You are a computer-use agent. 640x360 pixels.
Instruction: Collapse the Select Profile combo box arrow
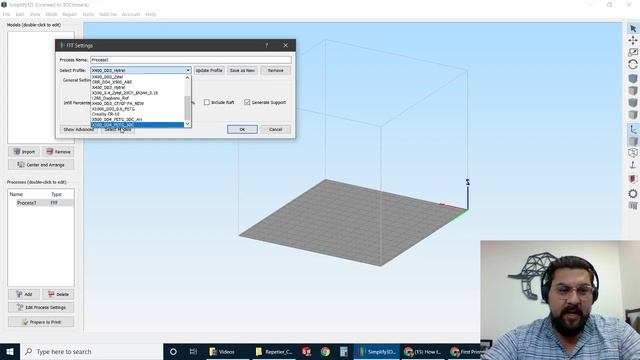click(x=188, y=70)
